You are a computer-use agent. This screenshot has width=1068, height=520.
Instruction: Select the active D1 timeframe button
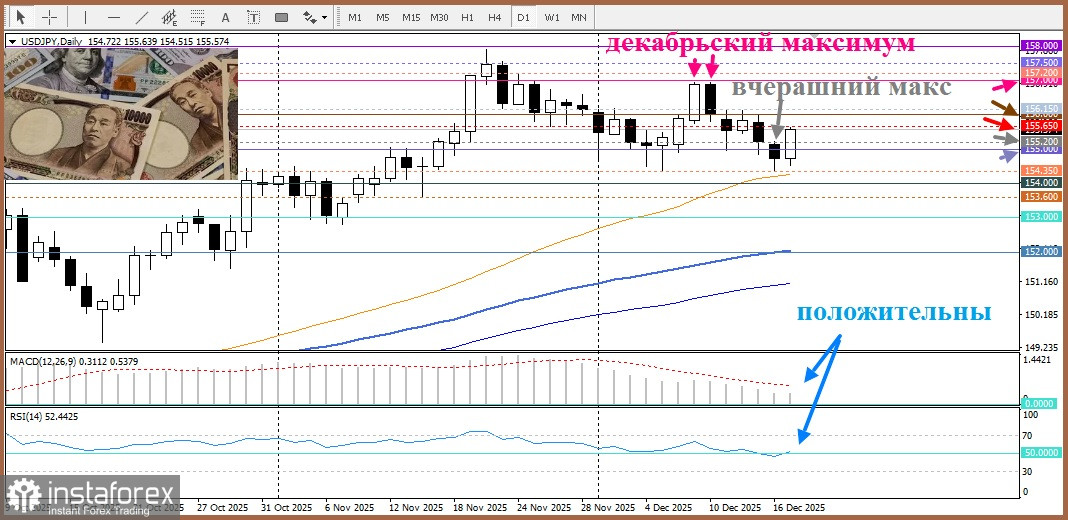click(x=523, y=17)
